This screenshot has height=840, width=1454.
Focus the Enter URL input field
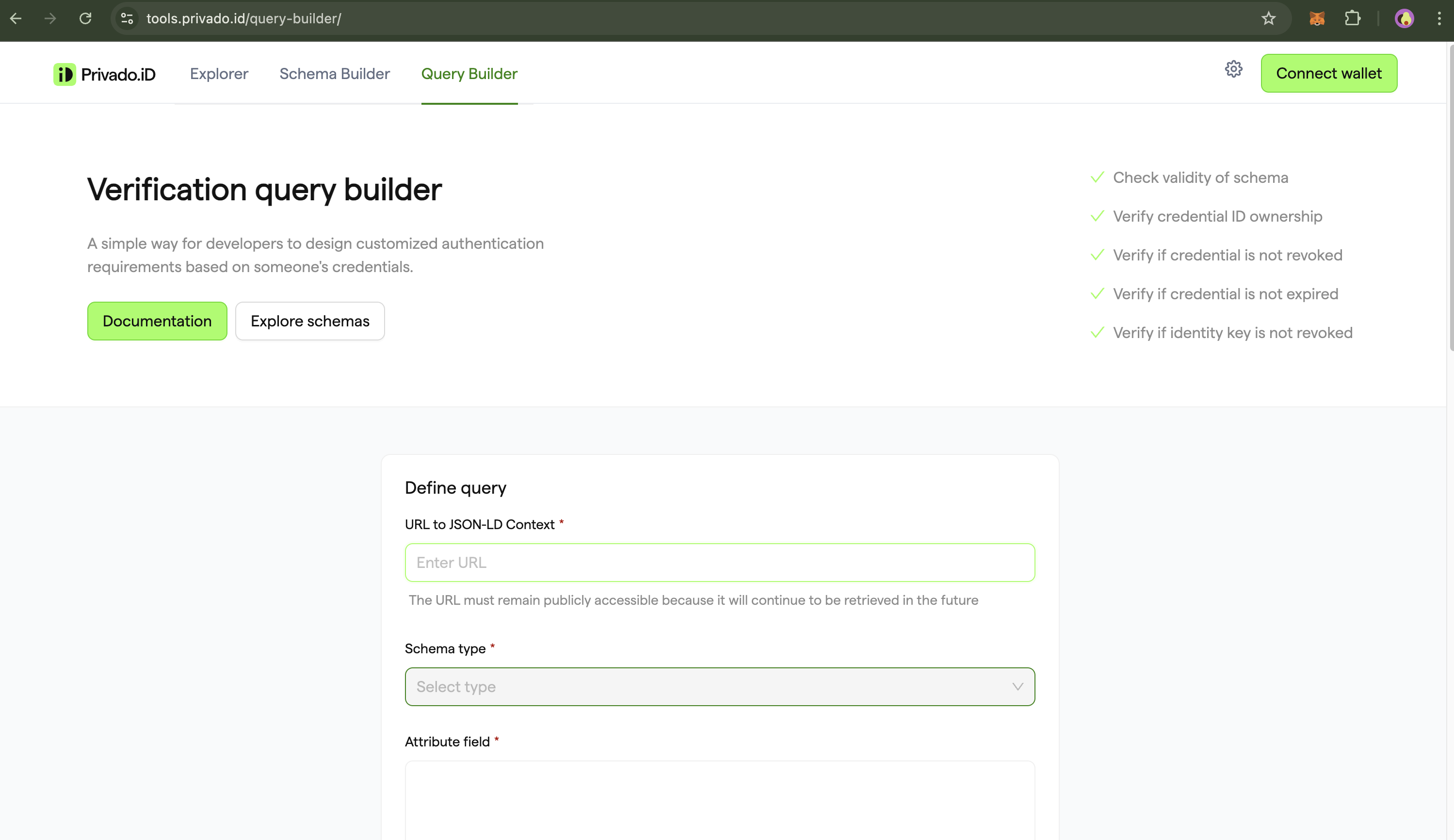[720, 563]
